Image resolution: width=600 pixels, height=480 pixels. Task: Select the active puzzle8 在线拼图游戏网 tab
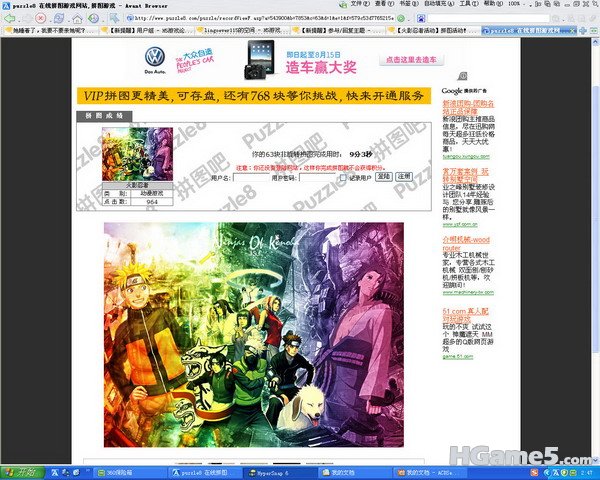click(529, 30)
